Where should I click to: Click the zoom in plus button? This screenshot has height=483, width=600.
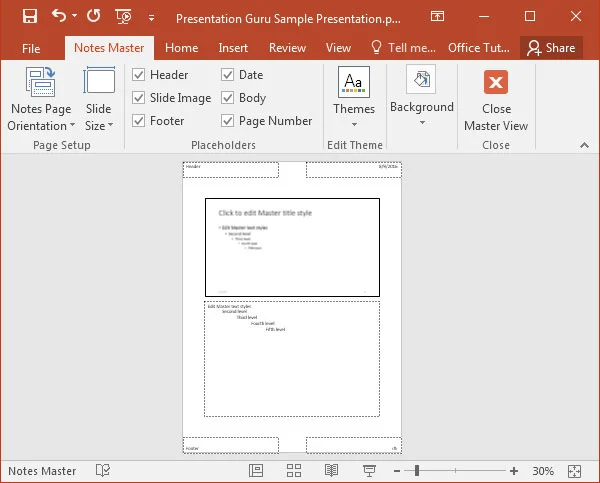(514, 471)
